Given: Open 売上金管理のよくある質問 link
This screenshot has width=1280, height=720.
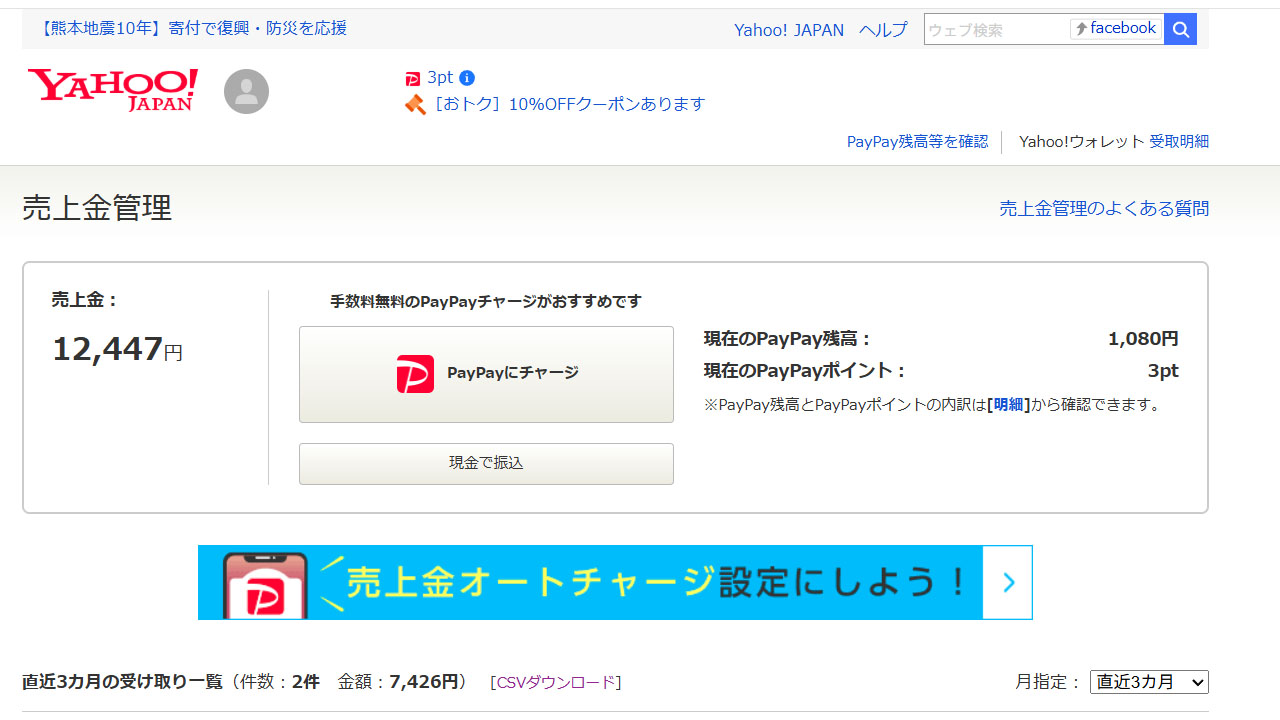Looking at the screenshot, I should (x=1104, y=209).
